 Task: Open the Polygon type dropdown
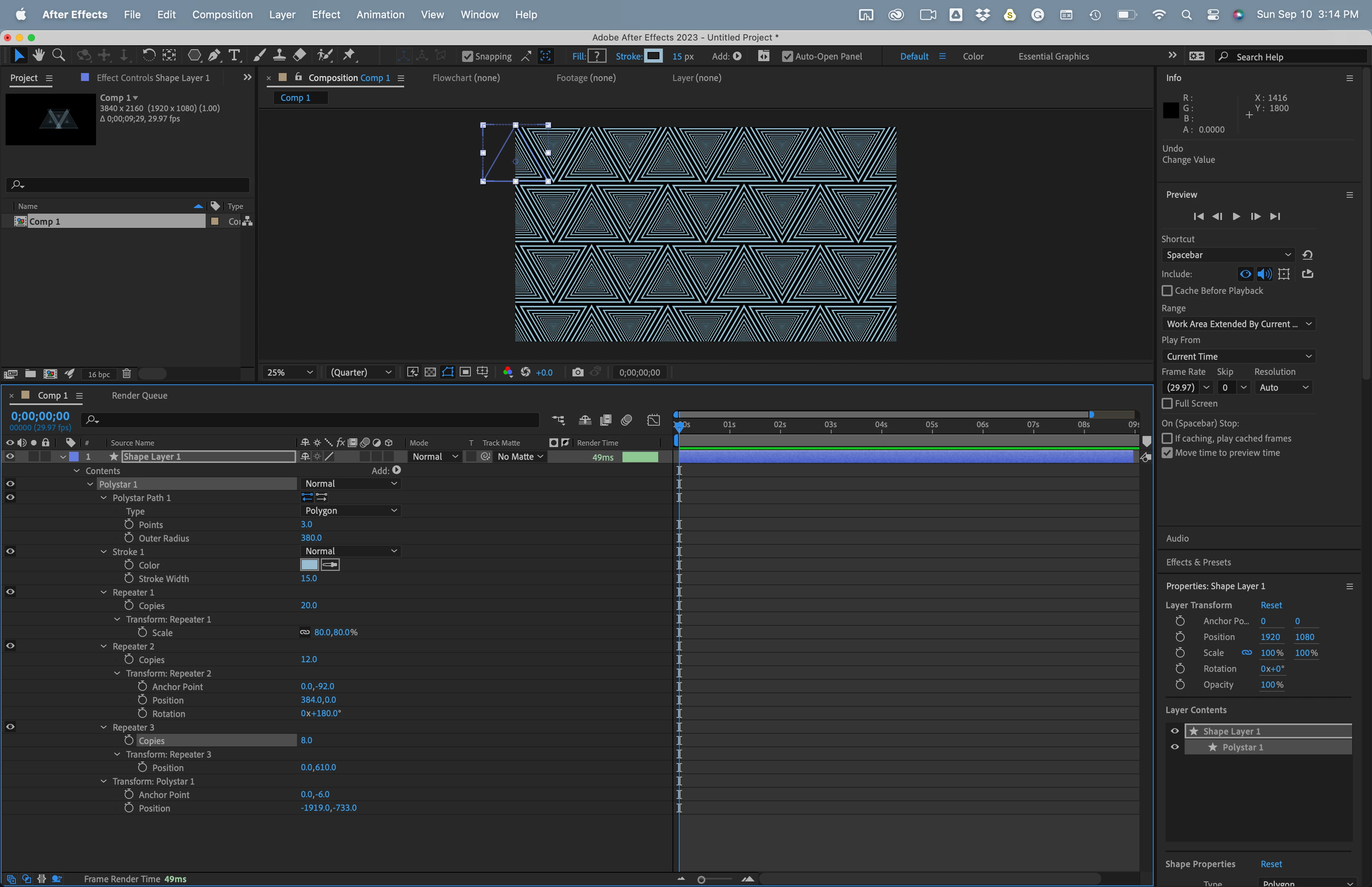pyautogui.click(x=350, y=511)
